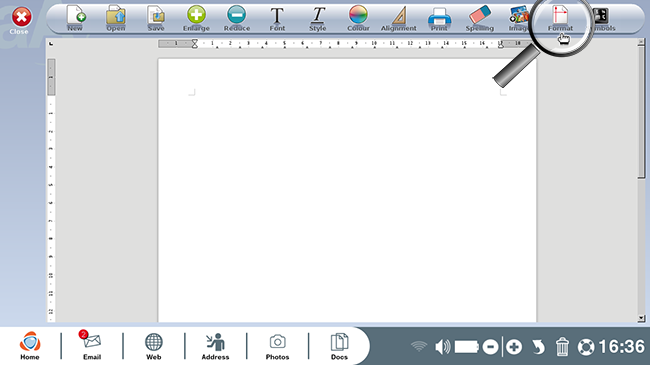Close the word processor with red X

(21, 20)
